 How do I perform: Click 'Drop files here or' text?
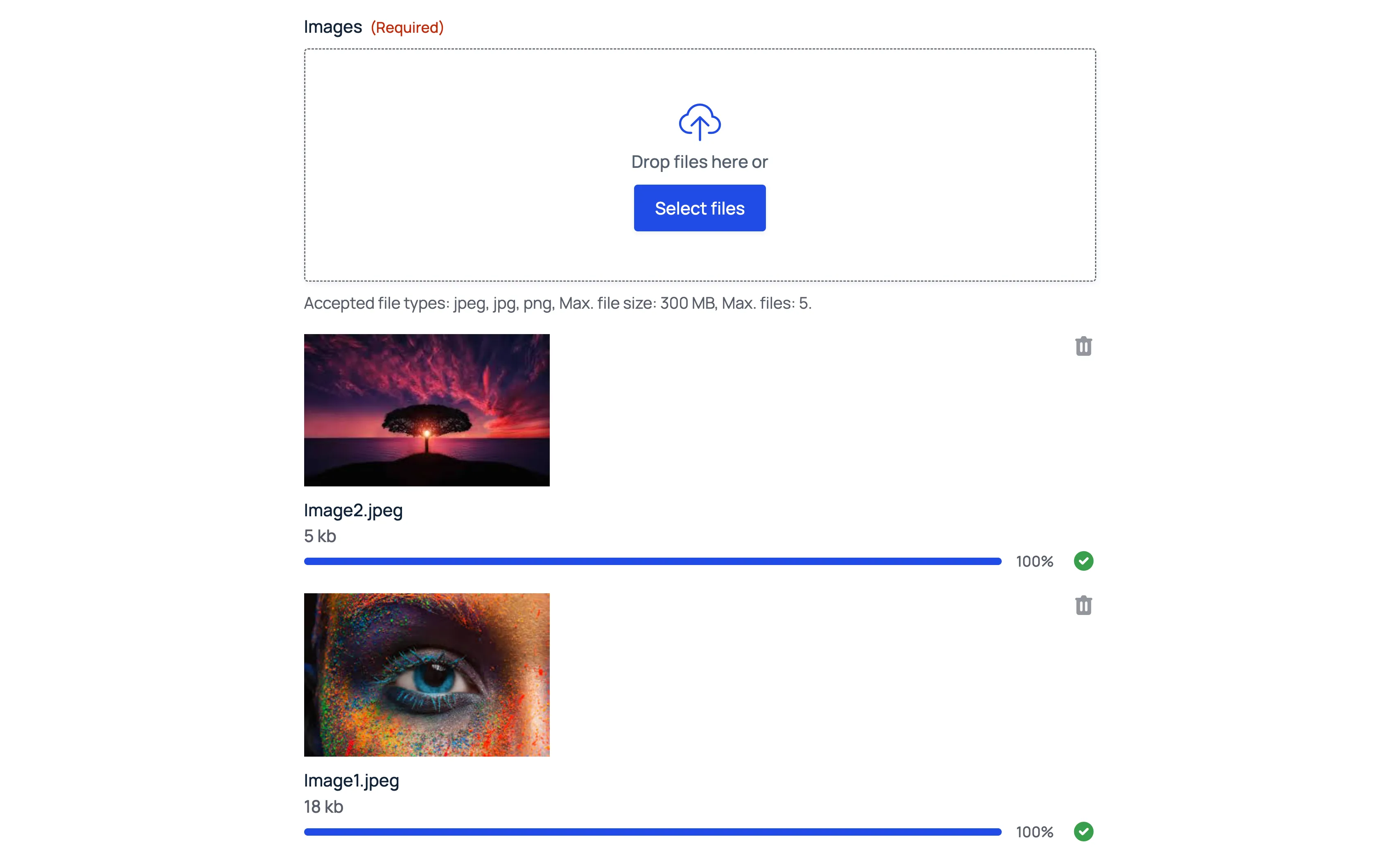click(699, 162)
